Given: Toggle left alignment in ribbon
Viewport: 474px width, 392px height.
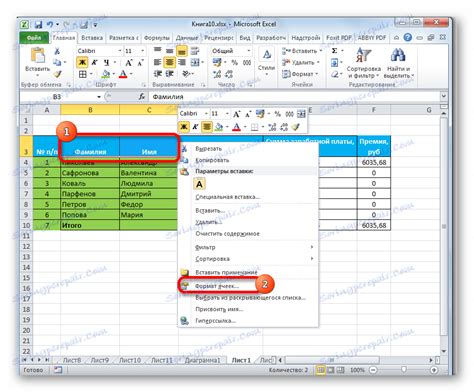Looking at the screenshot, I should click(x=157, y=62).
